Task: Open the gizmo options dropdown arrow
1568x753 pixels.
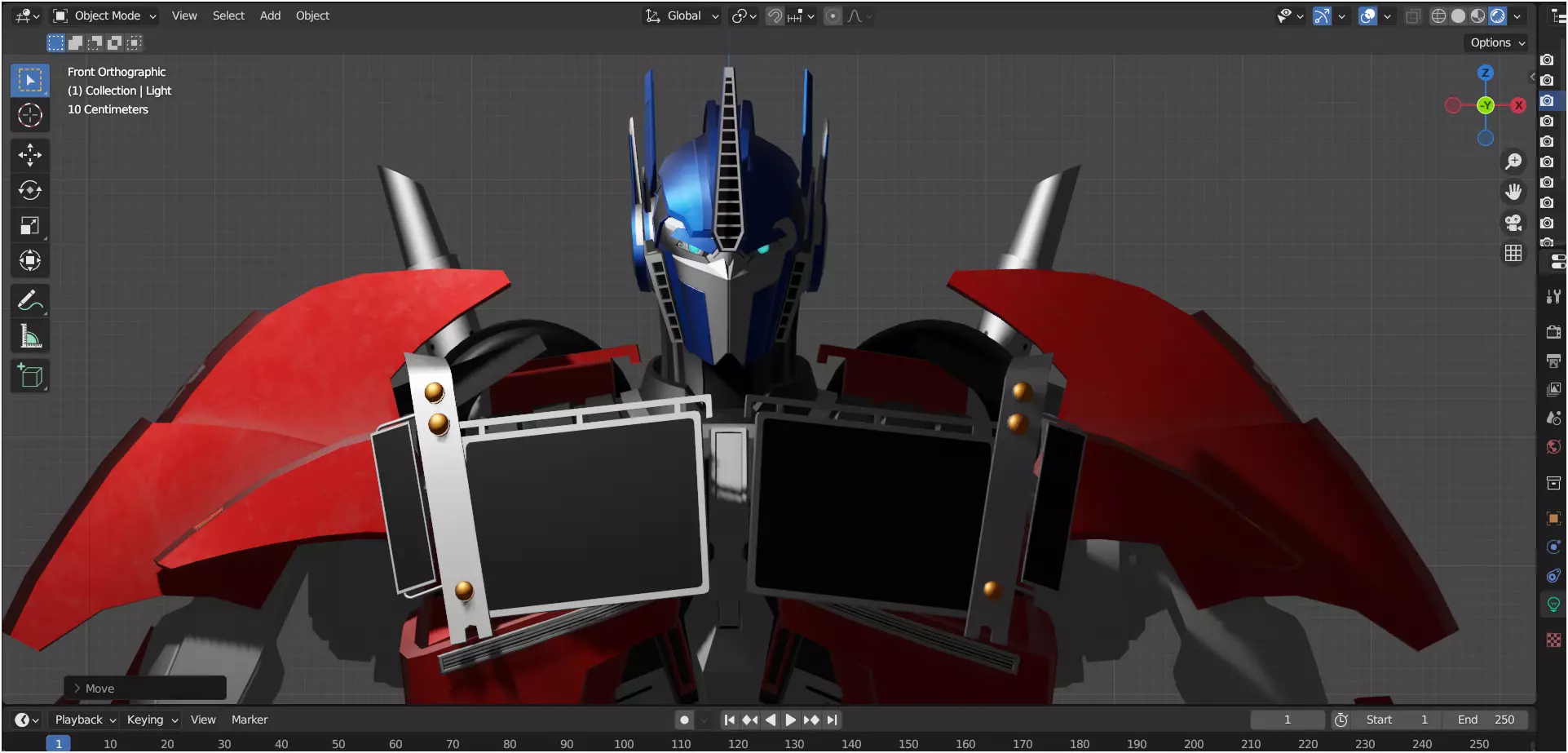Action: (1341, 16)
